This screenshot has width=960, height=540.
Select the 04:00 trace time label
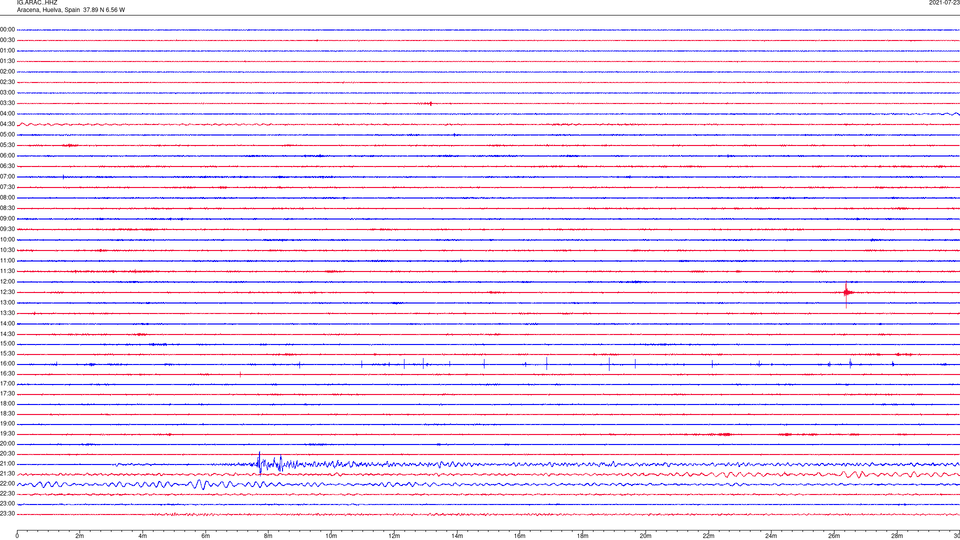7,114
